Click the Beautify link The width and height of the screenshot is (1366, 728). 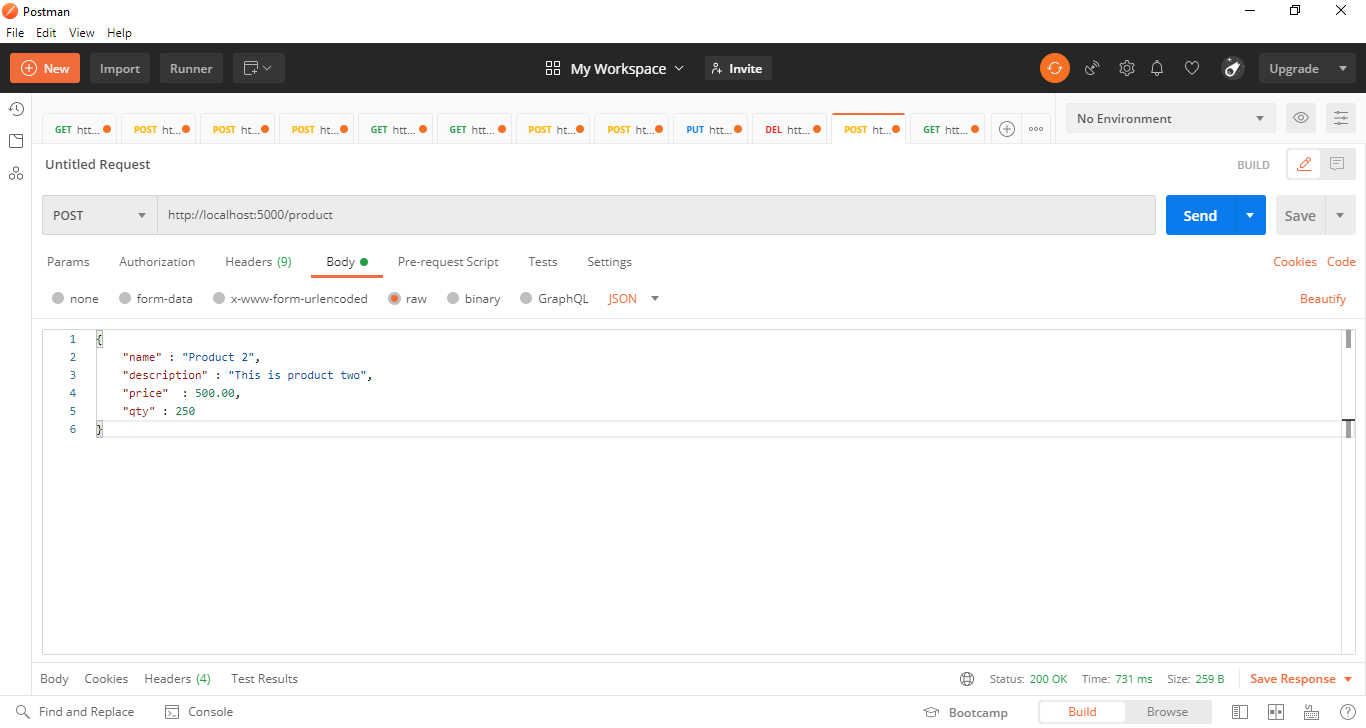(x=1323, y=299)
